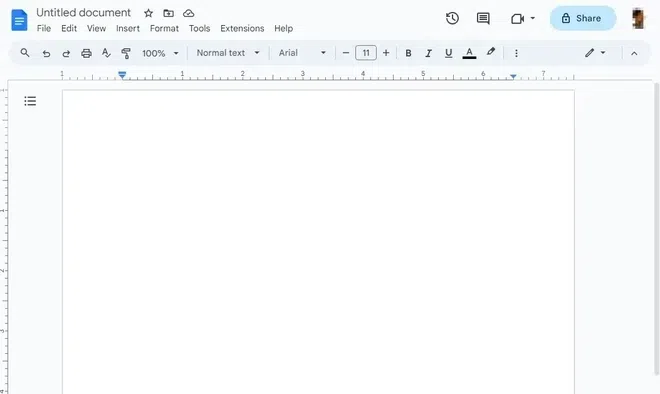This screenshot has width=660, height=394.
Task: Open the text color picker
Action: coord(469,53)
